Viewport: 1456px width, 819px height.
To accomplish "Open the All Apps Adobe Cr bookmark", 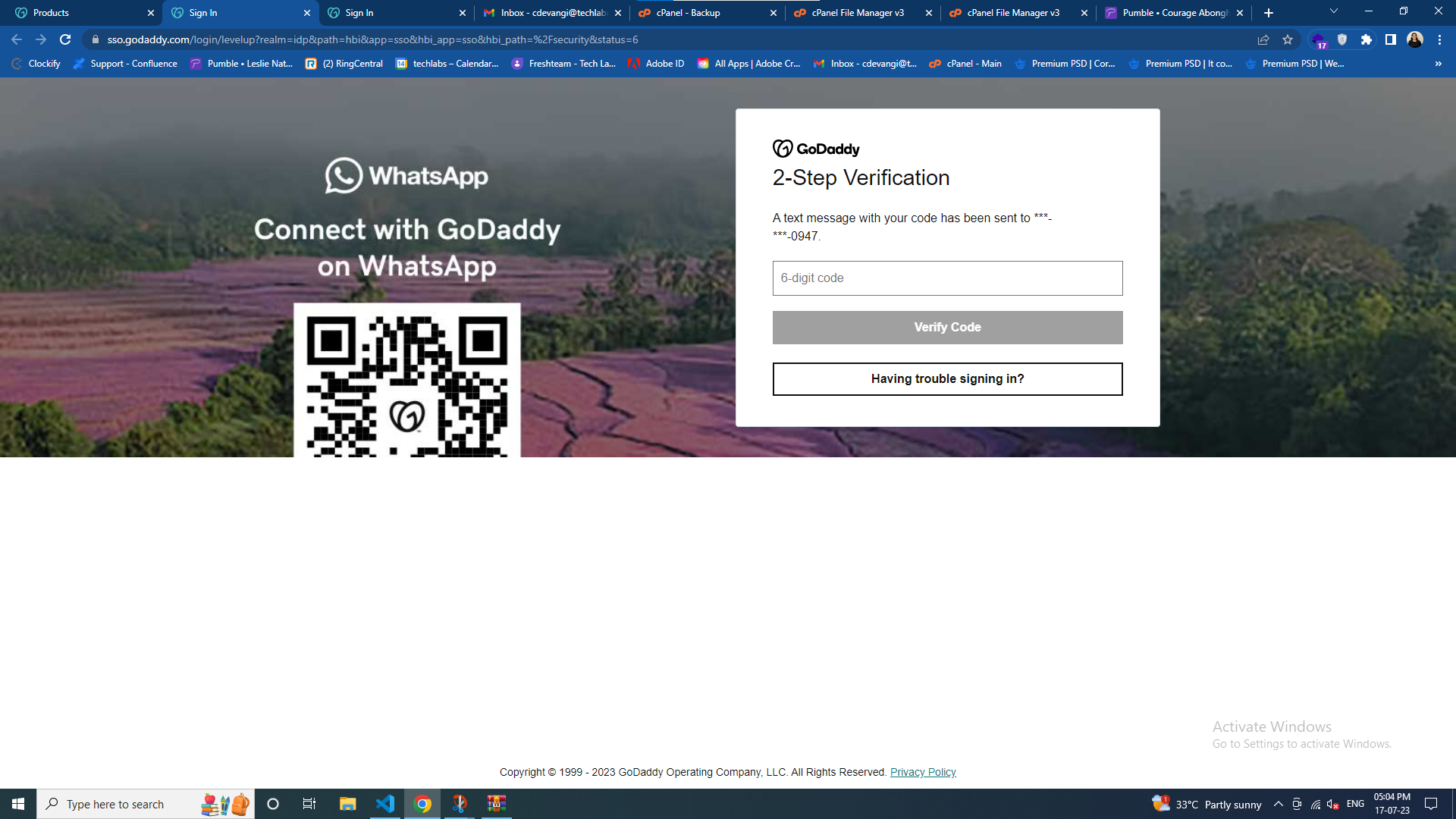I will 748,64.
